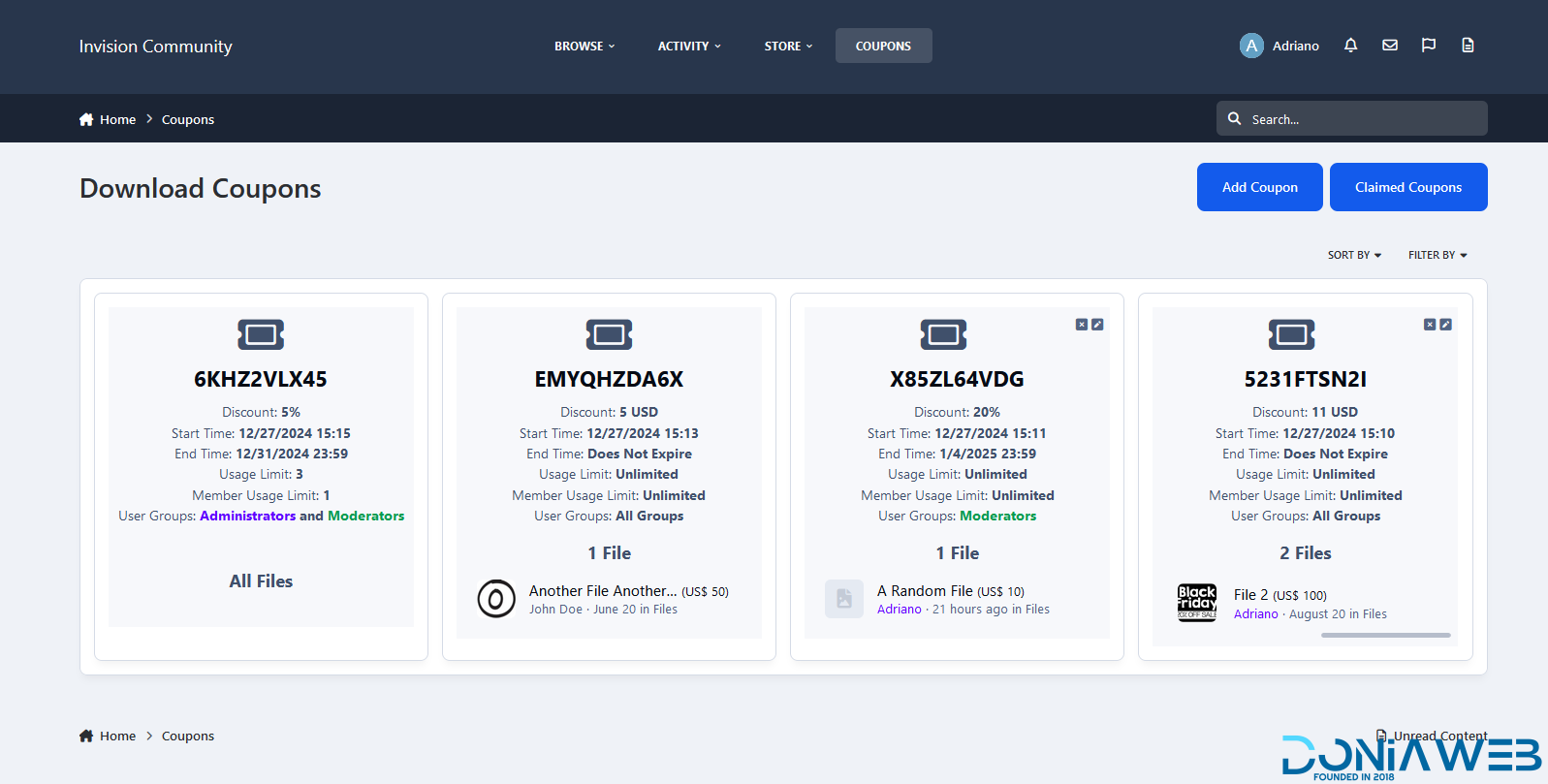Open the Activity menu

pyautogui.click(x=688, y=46)
